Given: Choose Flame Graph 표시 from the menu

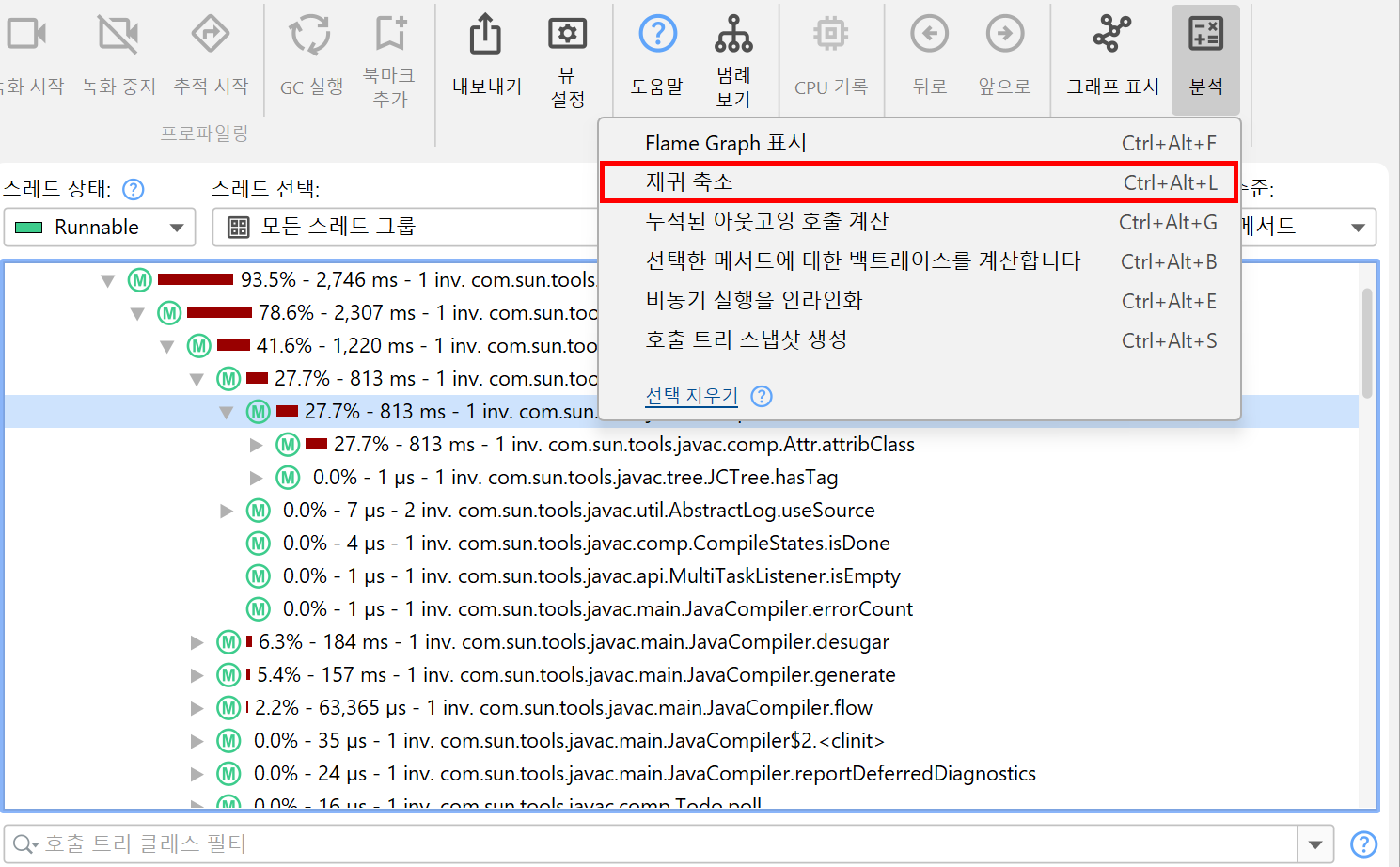Looking at the screenshot, I should click(920, 143).
